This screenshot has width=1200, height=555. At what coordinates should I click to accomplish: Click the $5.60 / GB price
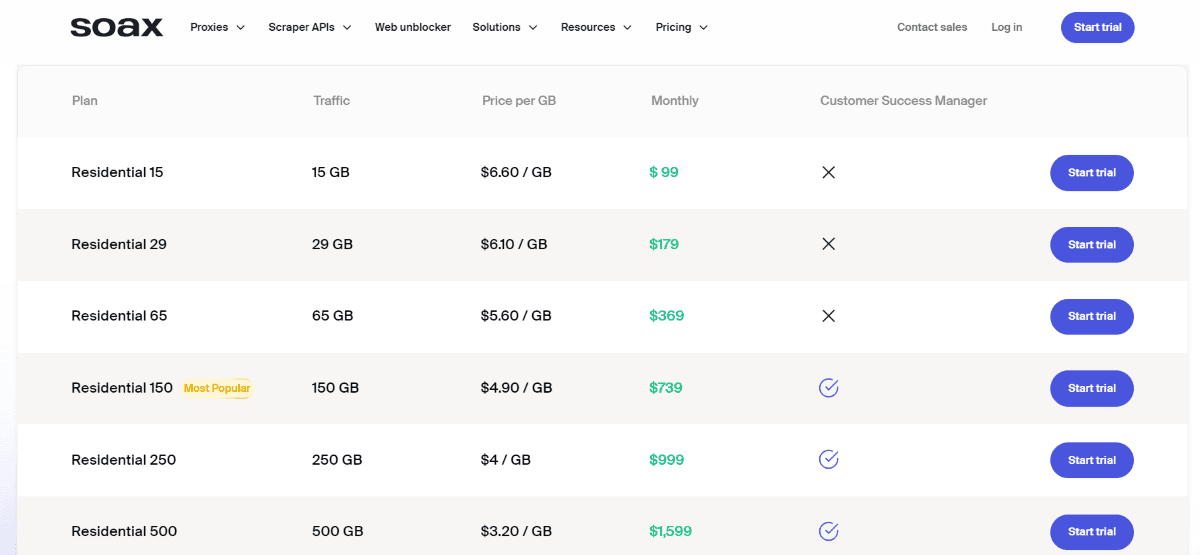point(516,316)
